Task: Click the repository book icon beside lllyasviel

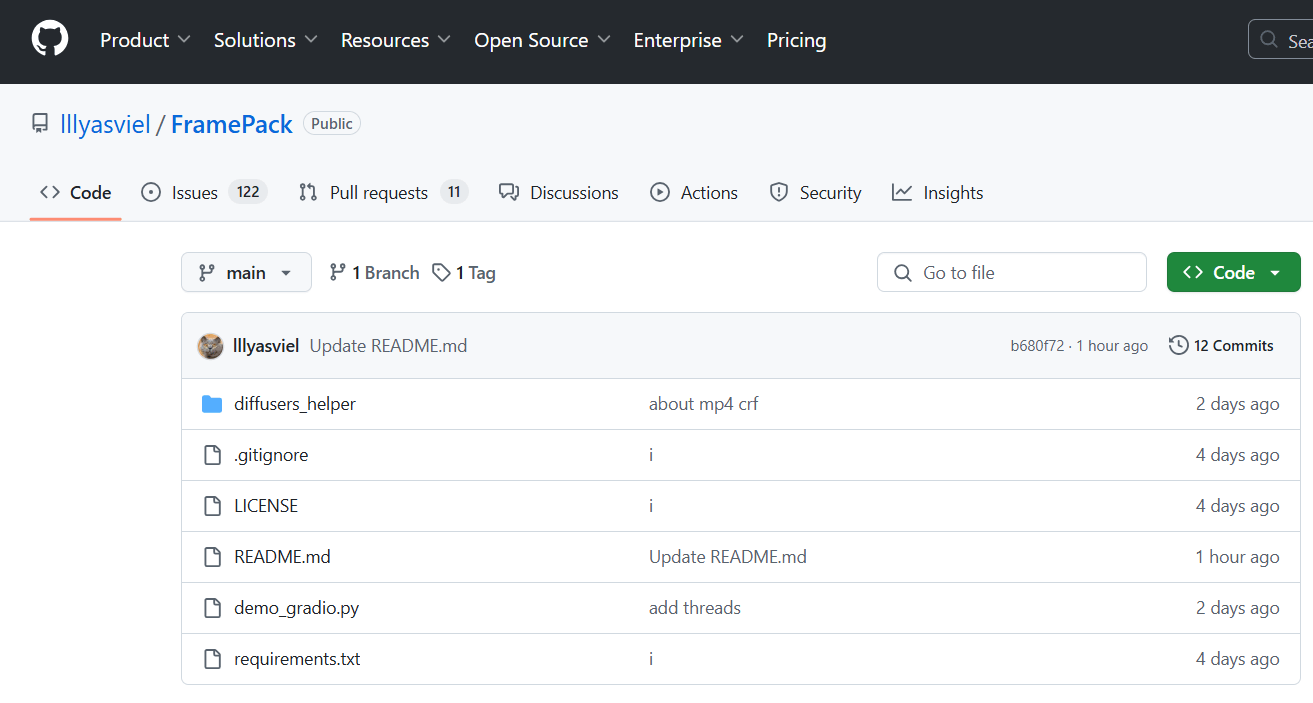Action: tap(40, 124)
